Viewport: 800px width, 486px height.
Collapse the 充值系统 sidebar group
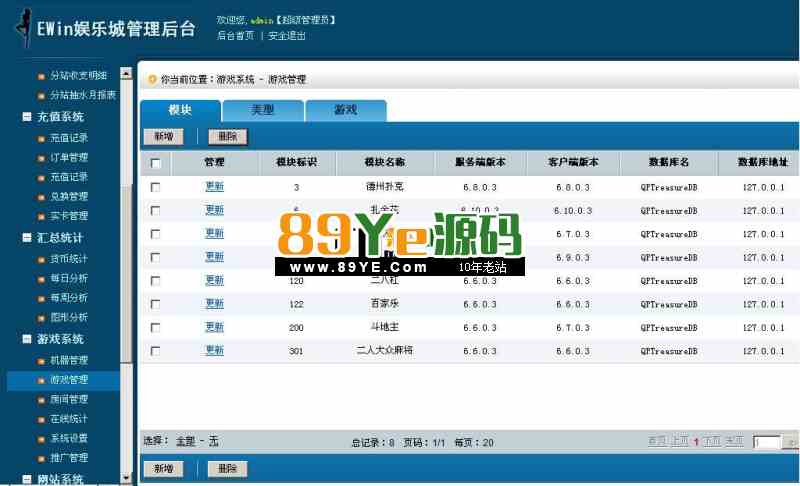27,116
